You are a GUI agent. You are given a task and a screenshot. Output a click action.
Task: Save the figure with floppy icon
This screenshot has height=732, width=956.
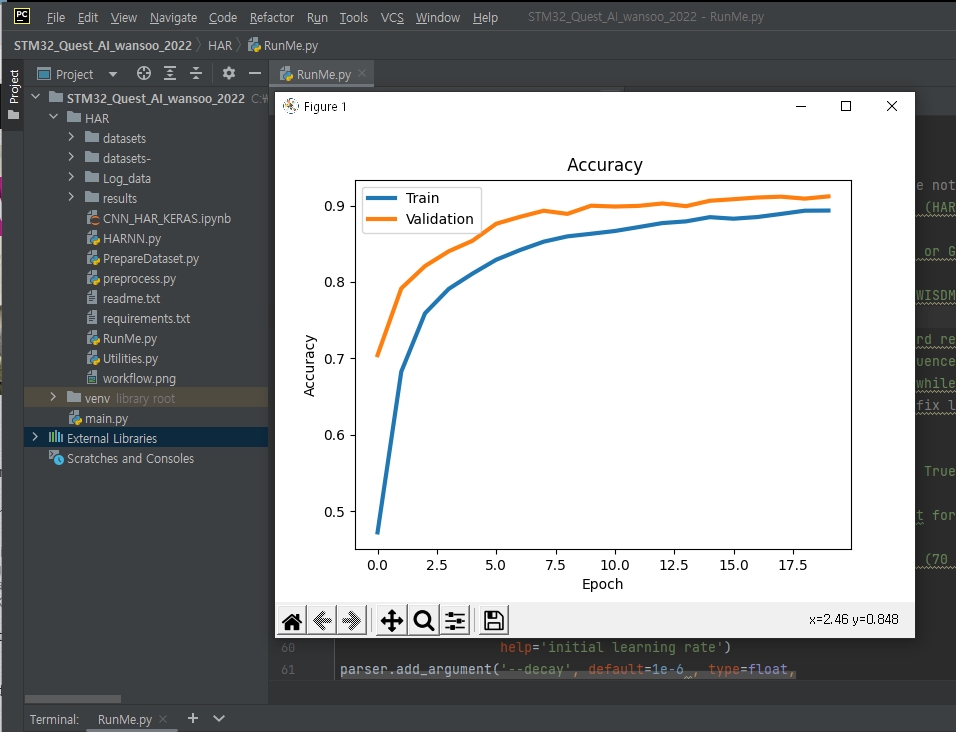coord(494,620)
